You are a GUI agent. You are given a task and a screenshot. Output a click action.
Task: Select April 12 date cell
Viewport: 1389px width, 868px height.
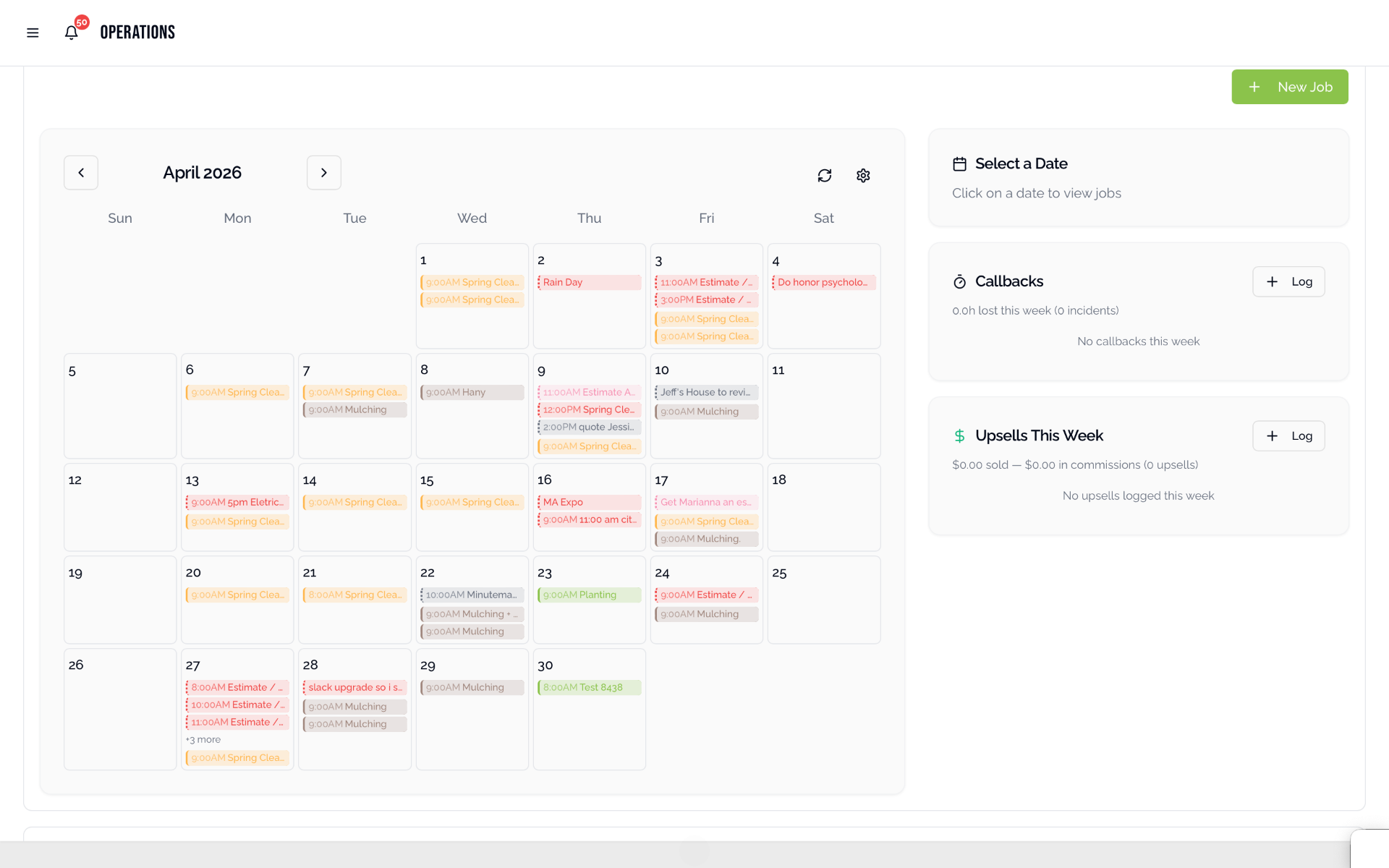[120, 507]
